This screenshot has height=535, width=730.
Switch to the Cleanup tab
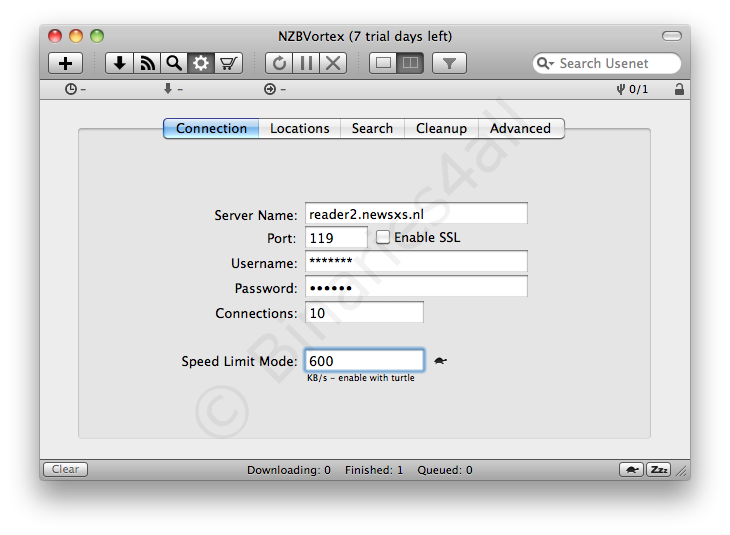(x=441, y=129)
